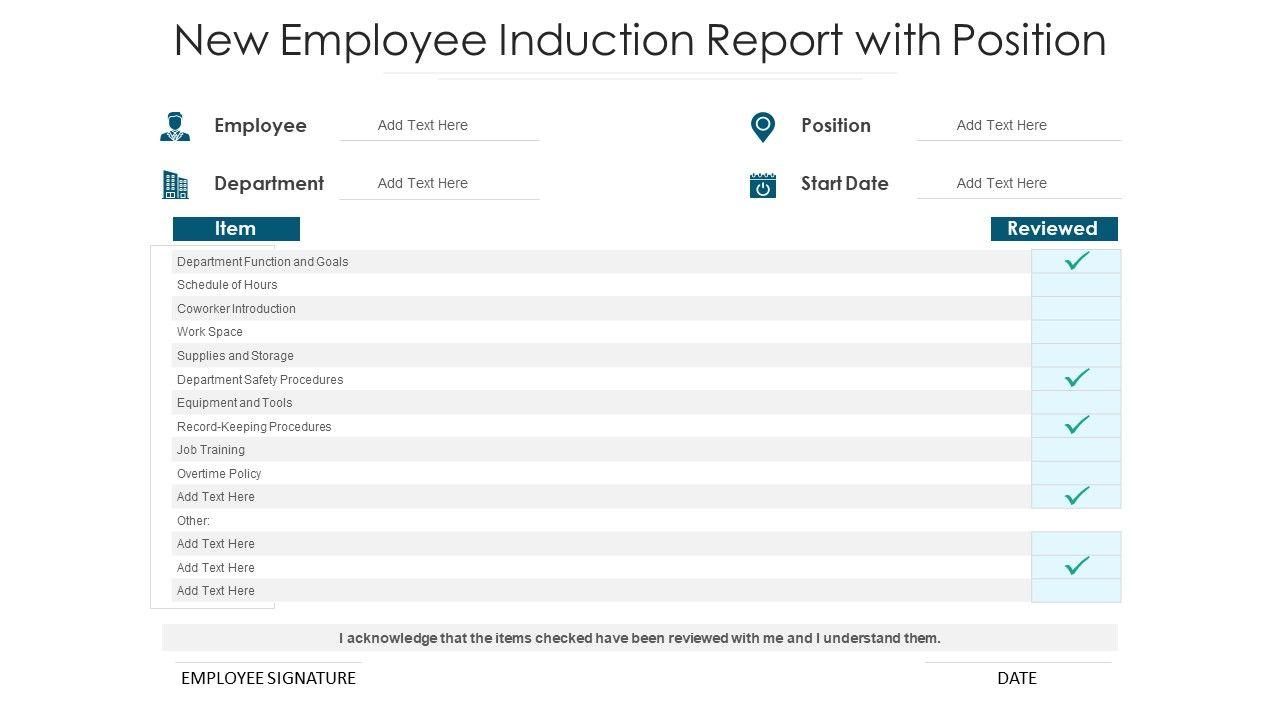Image resolution: width=1280 pixels, height=720 pixels.
Task: Click the 'Department' field label
Action: point(269,184)
